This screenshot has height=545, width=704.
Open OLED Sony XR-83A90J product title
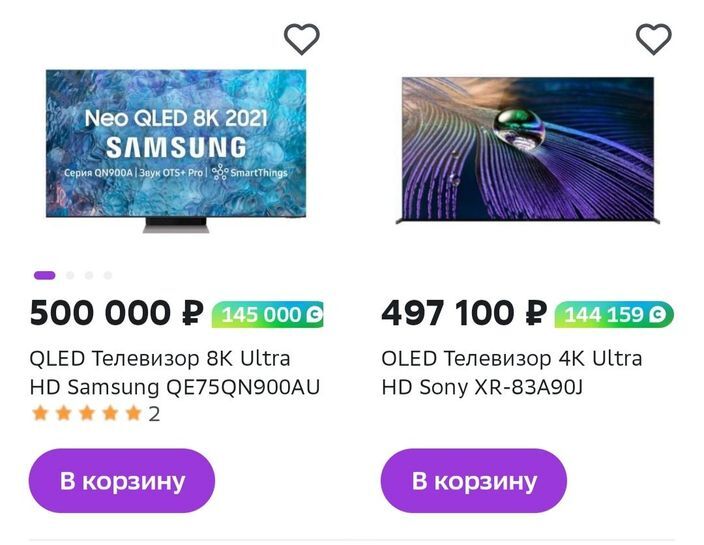point(512,373)
